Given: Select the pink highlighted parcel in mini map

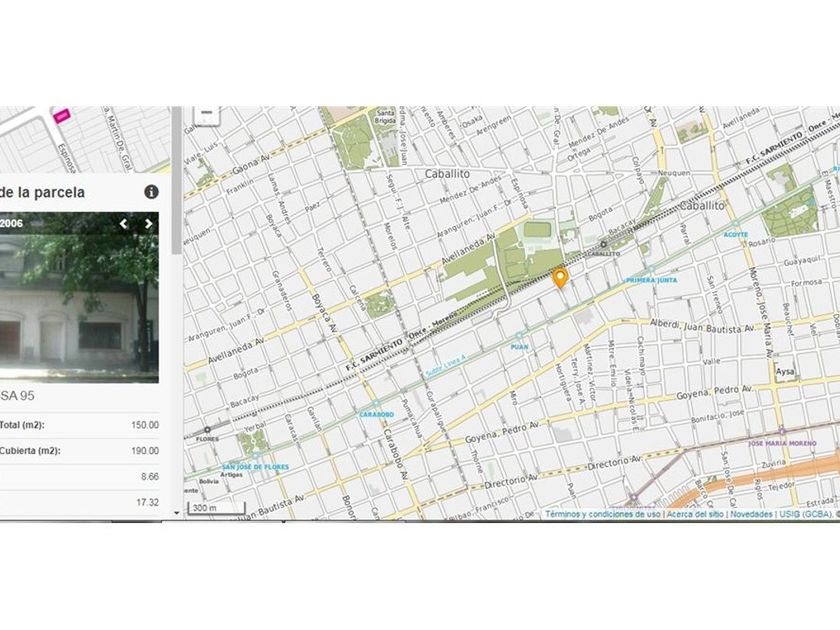Looking at the screenshot, I should (62, 115).
